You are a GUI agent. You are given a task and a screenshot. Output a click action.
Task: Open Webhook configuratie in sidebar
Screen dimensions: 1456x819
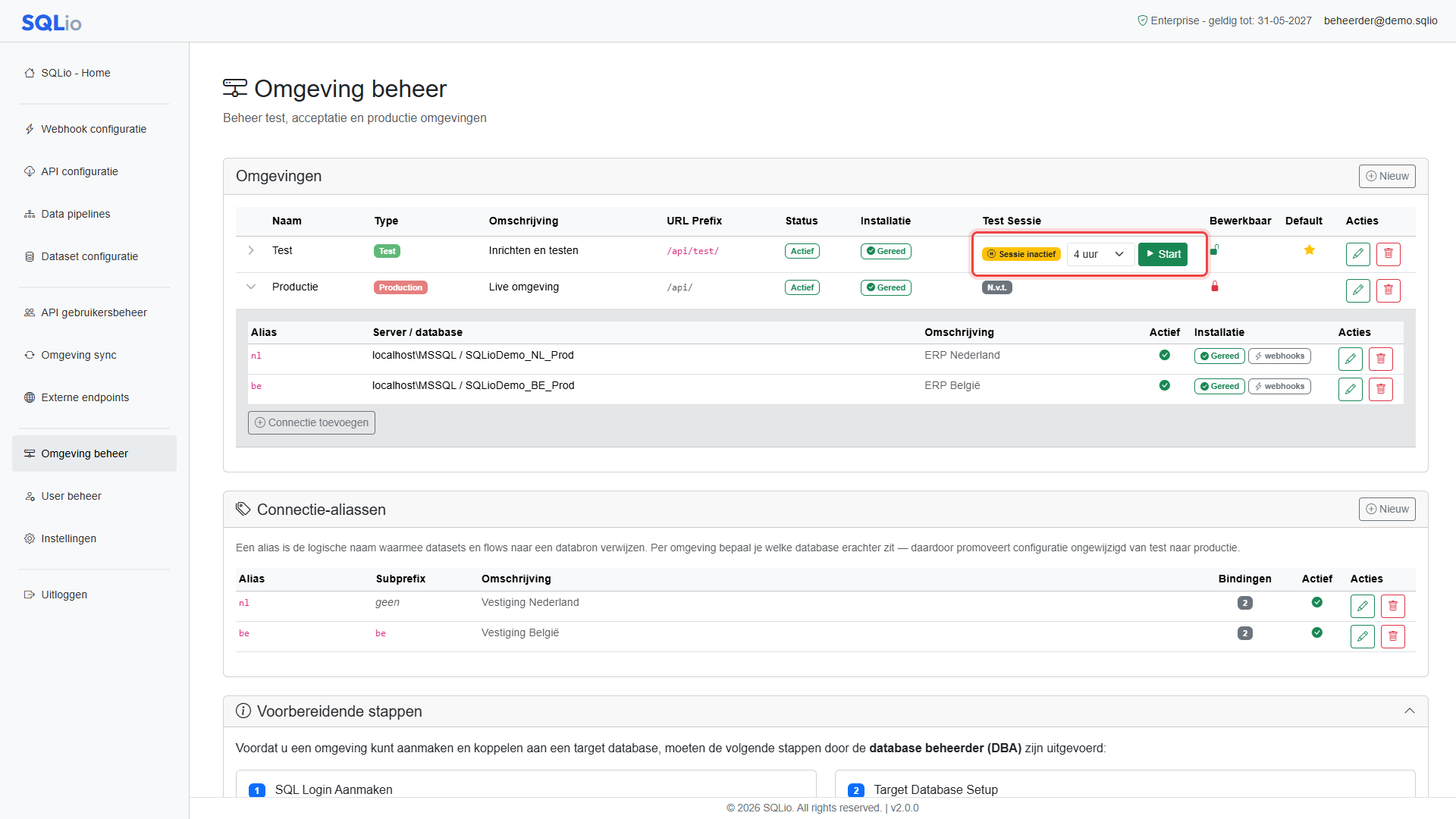[x=94, y=129]
